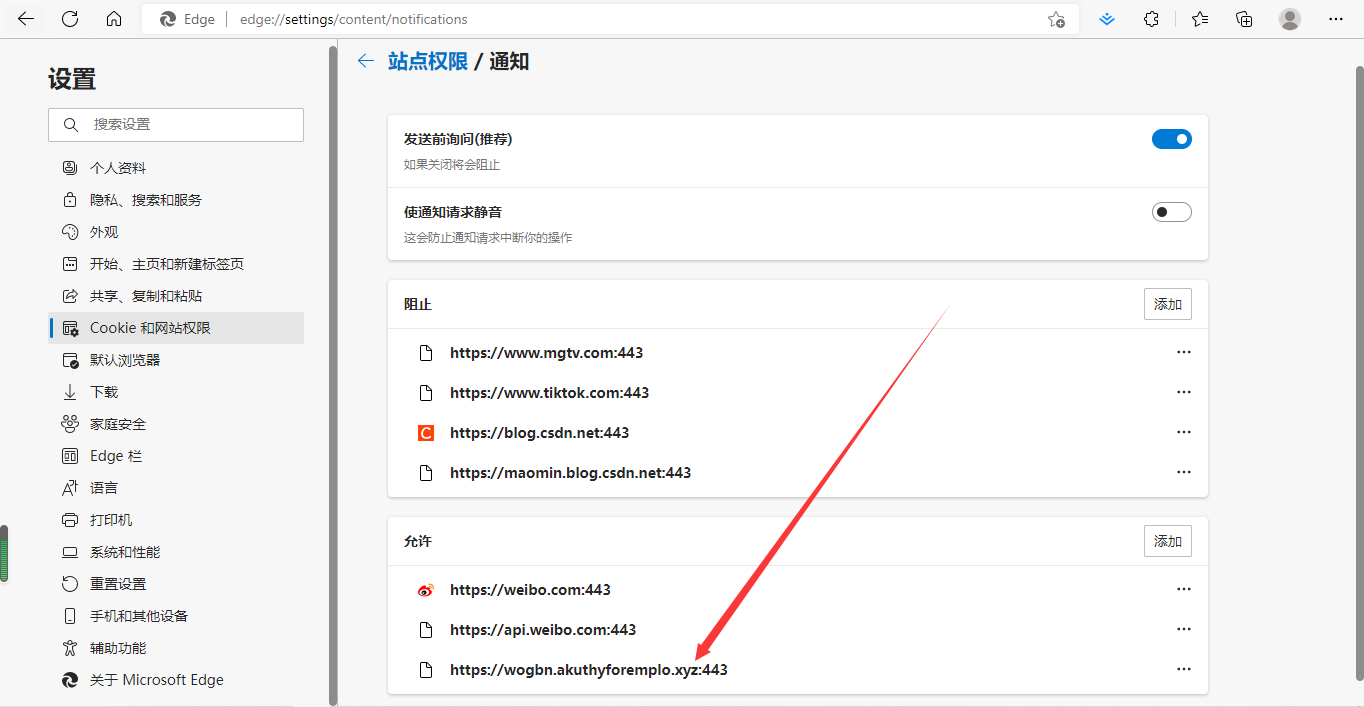Open 重置设置 section
Viewport: 1364px width, 707px height.
coord(176,584)
